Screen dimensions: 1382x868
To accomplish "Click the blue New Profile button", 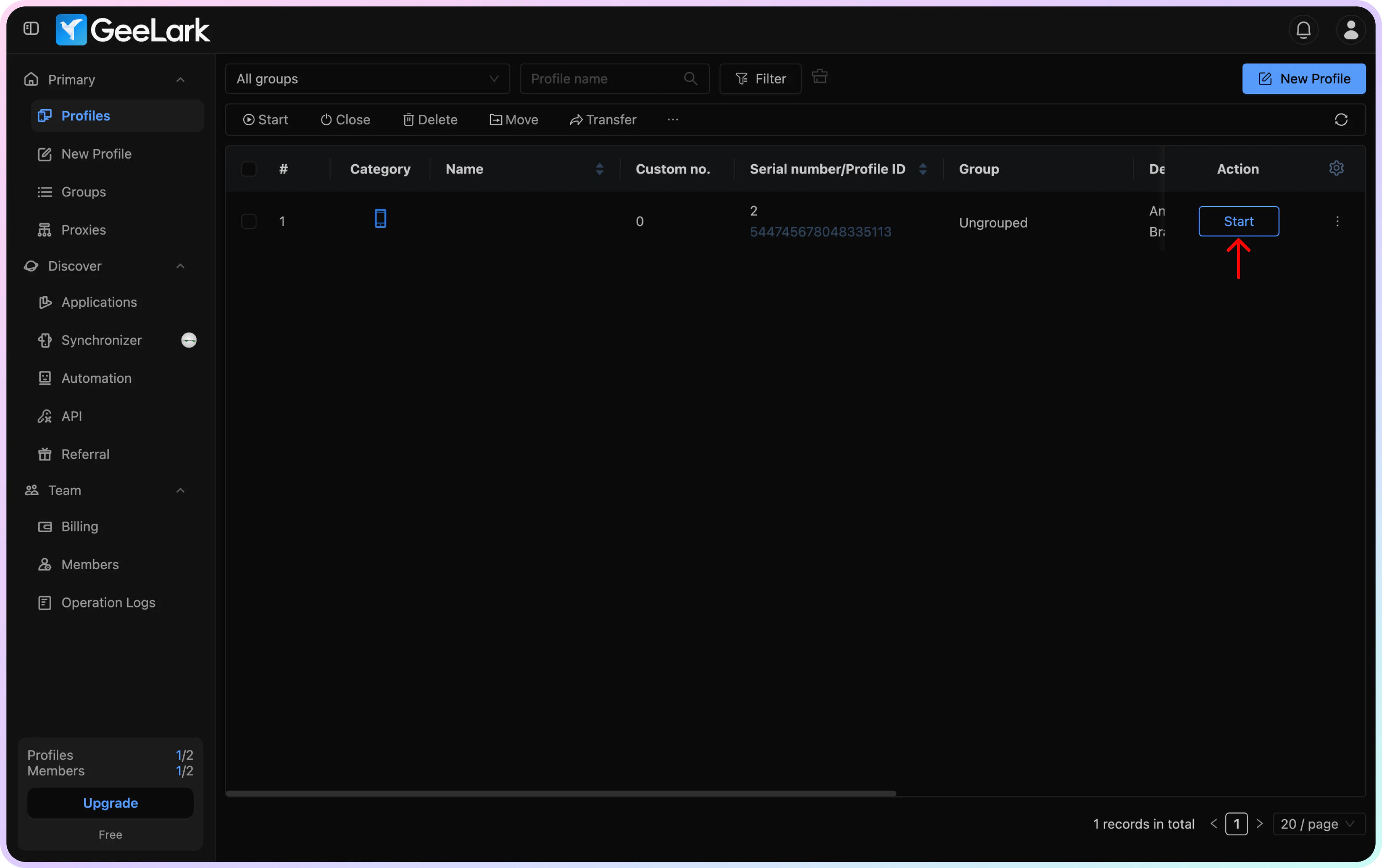I will coord(1303,79).
